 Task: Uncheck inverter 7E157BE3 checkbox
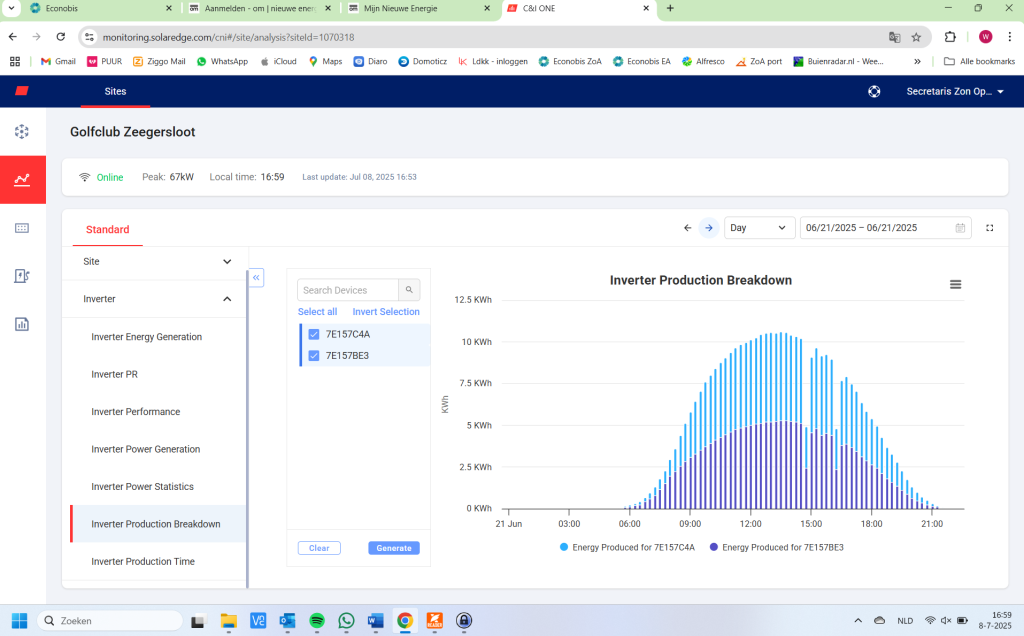314,355
